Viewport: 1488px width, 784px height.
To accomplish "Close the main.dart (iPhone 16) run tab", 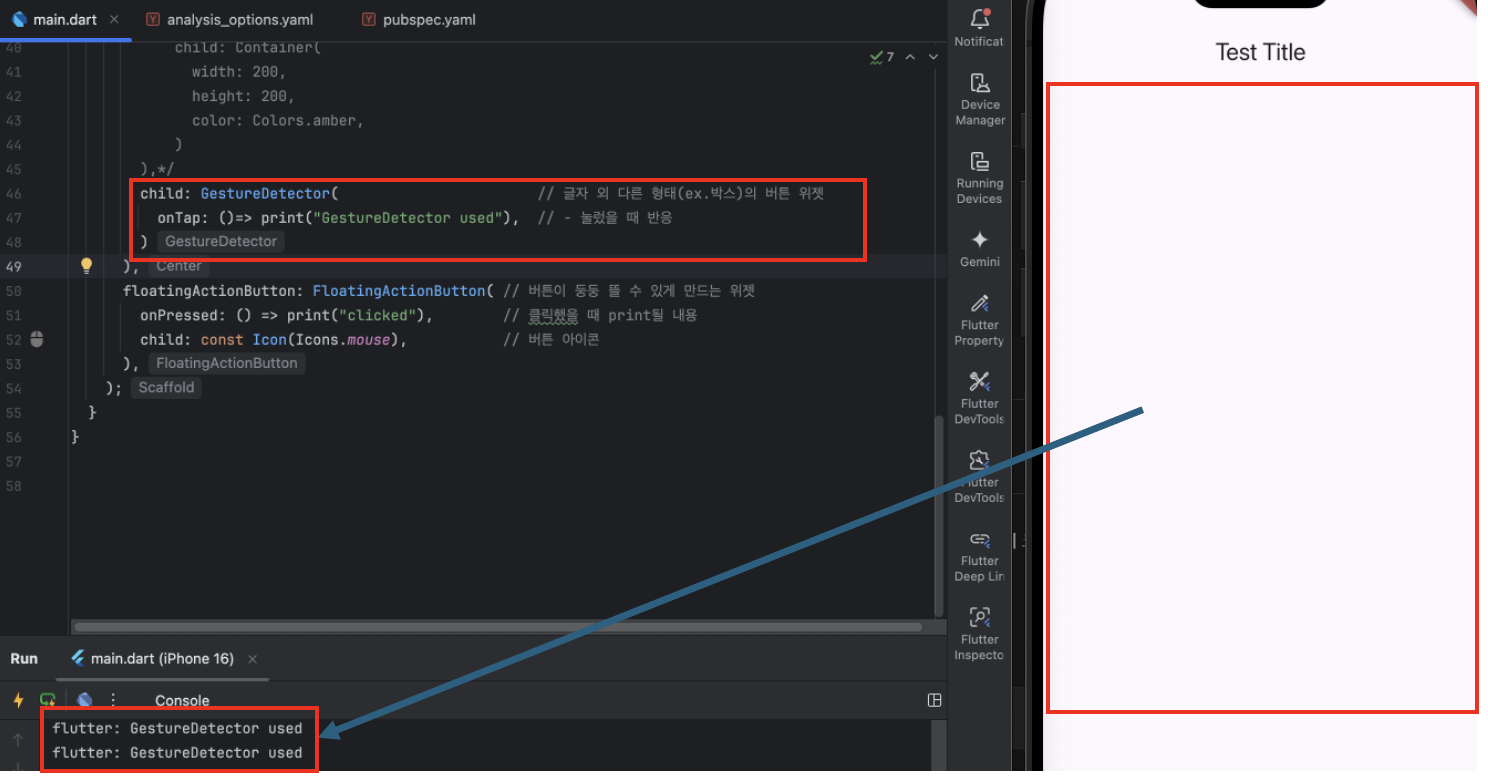I will (x=252, y=659).
